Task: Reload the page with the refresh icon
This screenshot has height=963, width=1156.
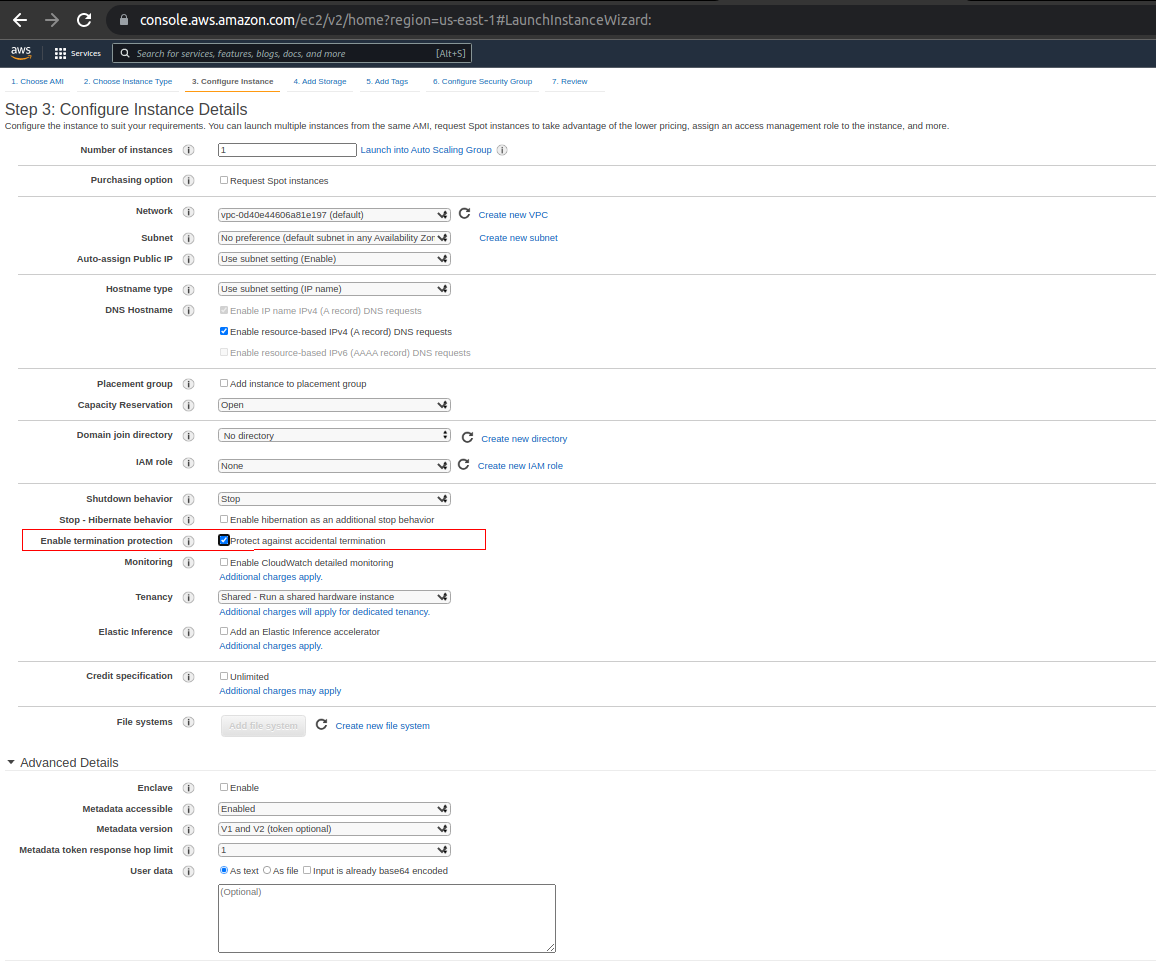Action: pos(84,20)
